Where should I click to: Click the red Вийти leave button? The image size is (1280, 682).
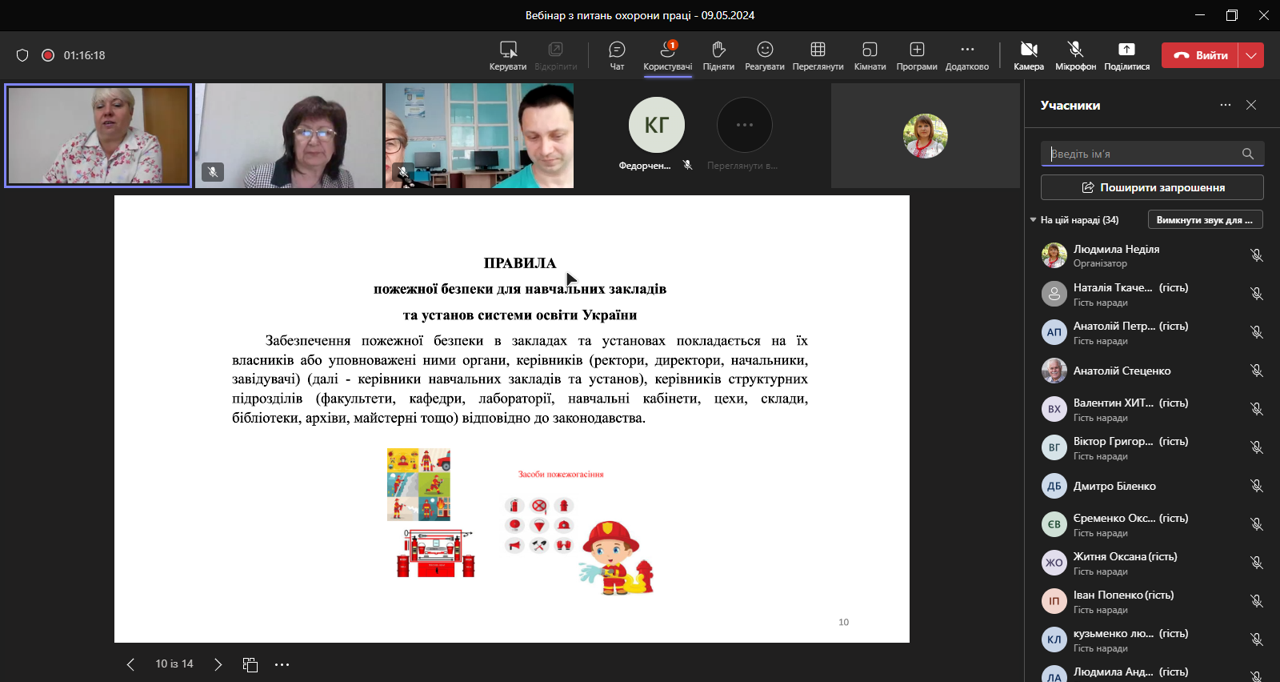pyautogui.click(x=1200, y=55)
